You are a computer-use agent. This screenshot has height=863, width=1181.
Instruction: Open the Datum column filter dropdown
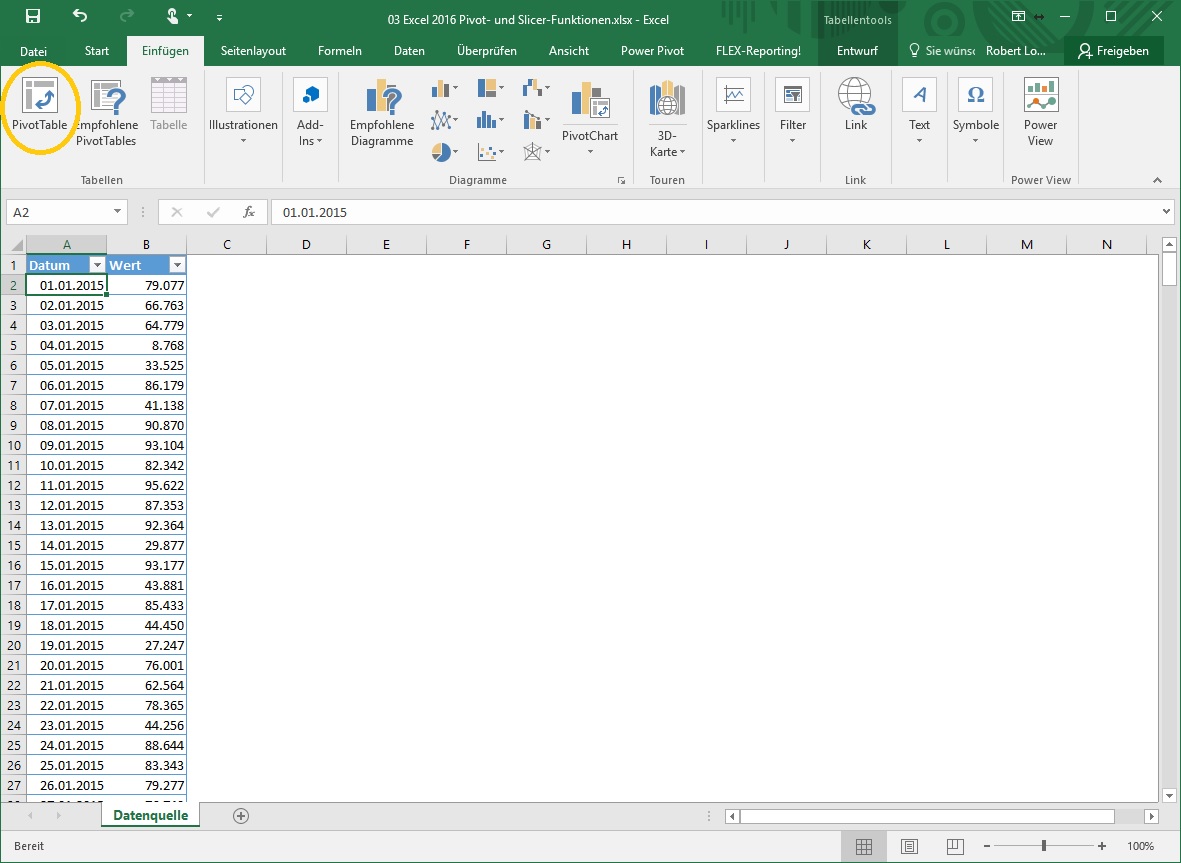(97, 265)
